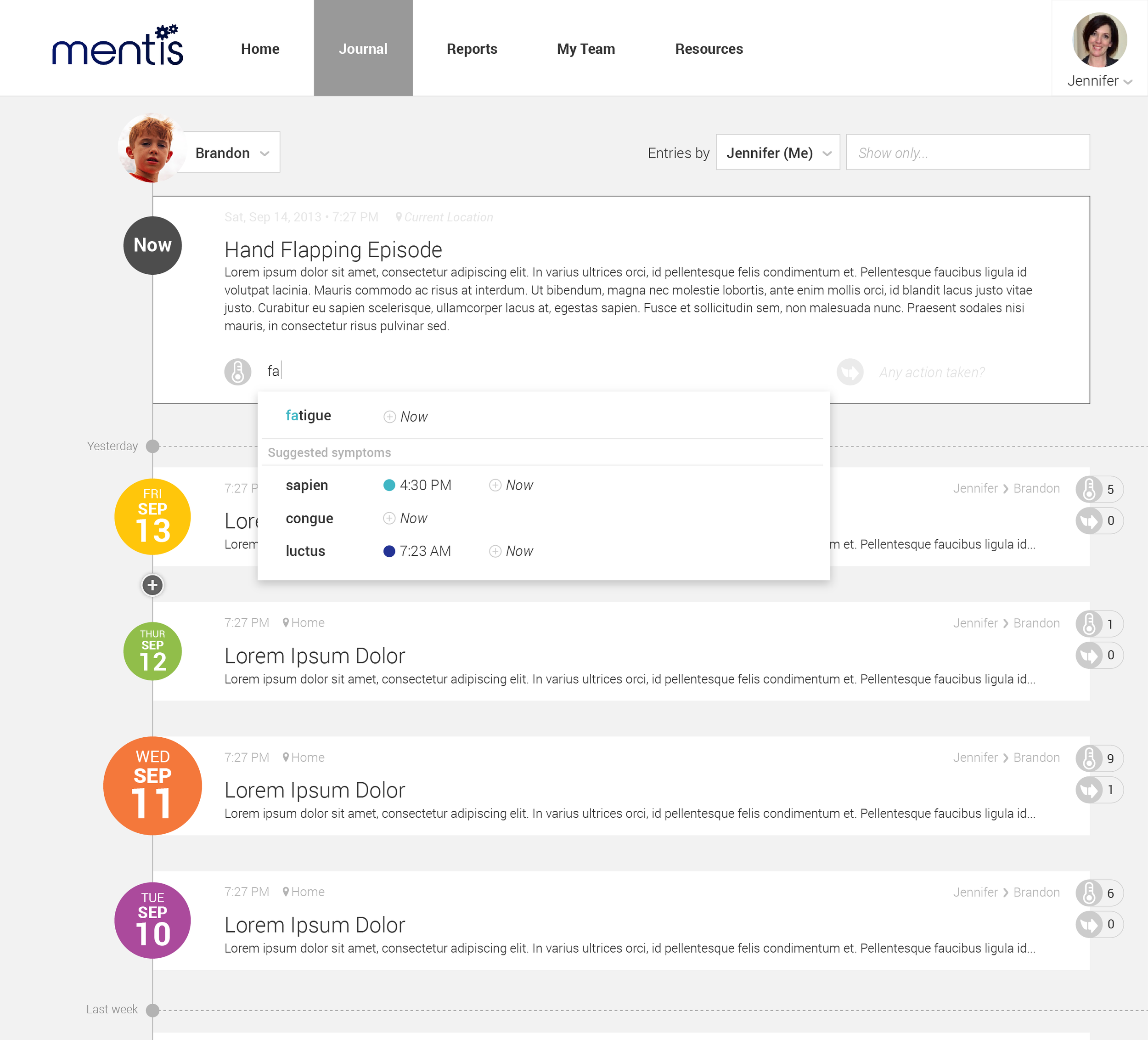Click the symptom count icon showing 1 on Sep 12
This screenshot has width=1148, height=1040.
tap(1088, 624)
